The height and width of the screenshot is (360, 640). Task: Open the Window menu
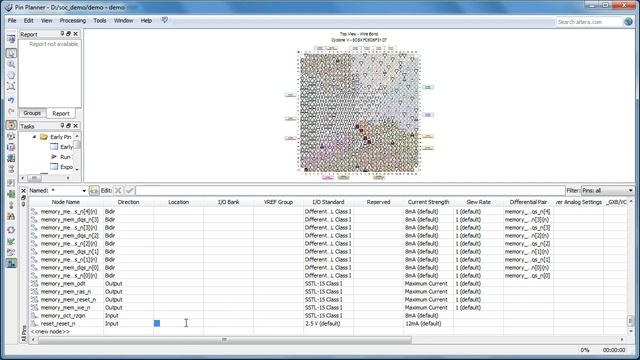coord(123,20)
